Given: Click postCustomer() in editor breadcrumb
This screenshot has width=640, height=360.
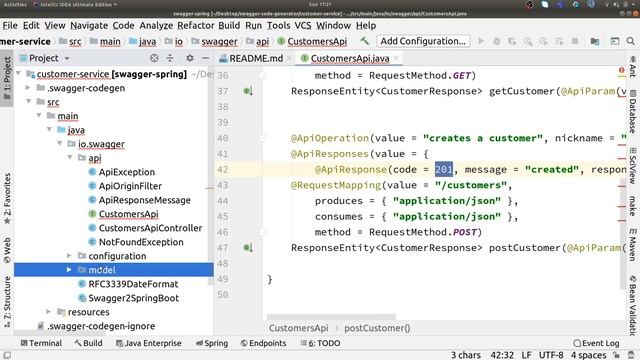Looking at the screenshot, I should (x=377, y=328).
